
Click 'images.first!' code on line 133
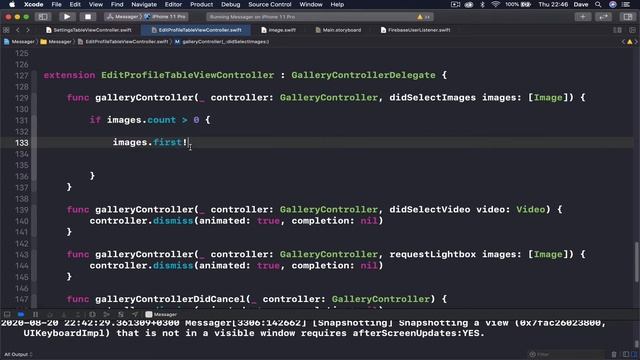point(150,142)
